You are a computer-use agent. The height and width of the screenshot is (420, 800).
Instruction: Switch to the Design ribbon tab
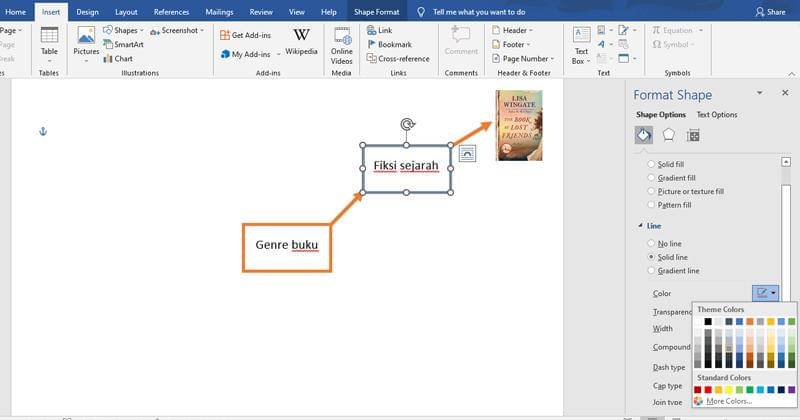pos(87,12)
